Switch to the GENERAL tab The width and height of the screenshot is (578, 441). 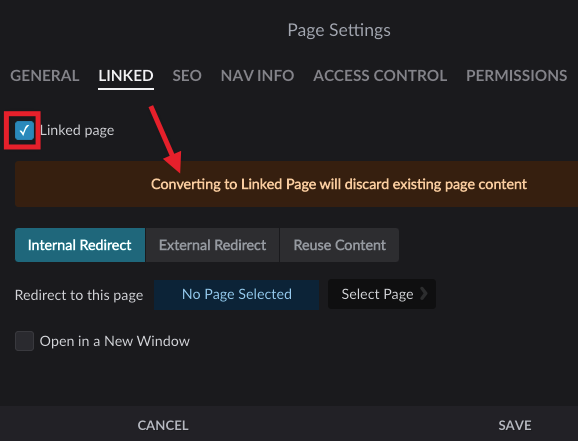click(45, 76)
